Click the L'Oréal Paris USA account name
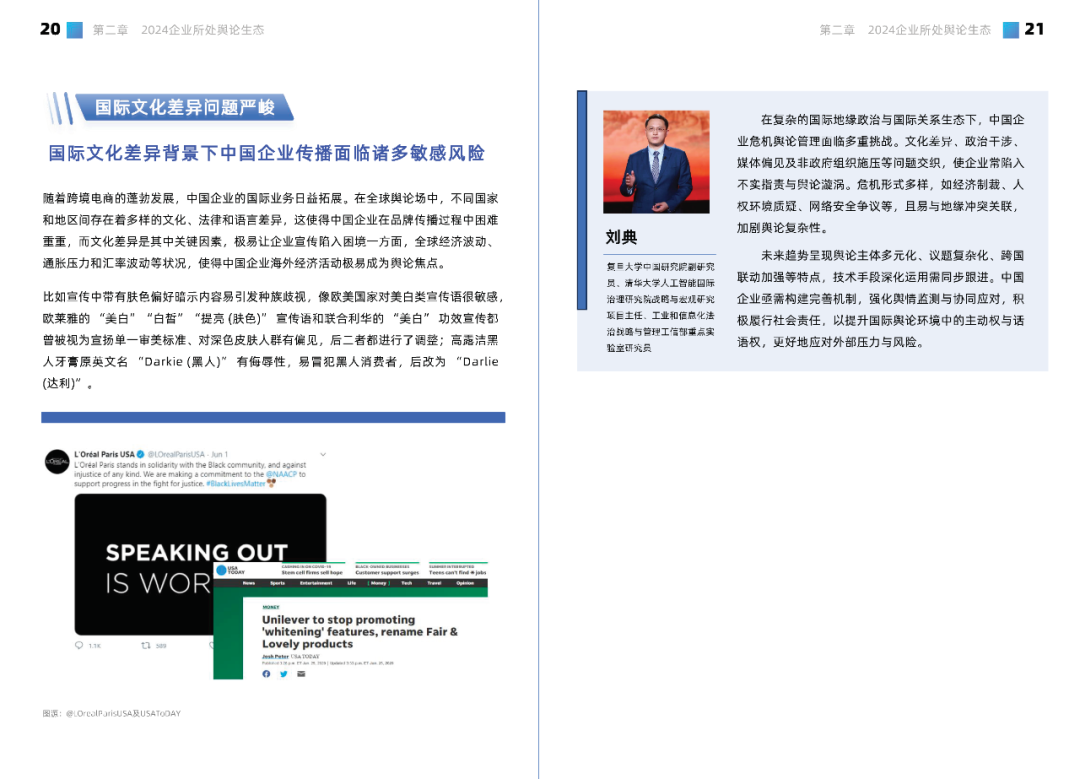Image resolution: width=1080 pixels, height=779 pixels. tap(105, 455)
